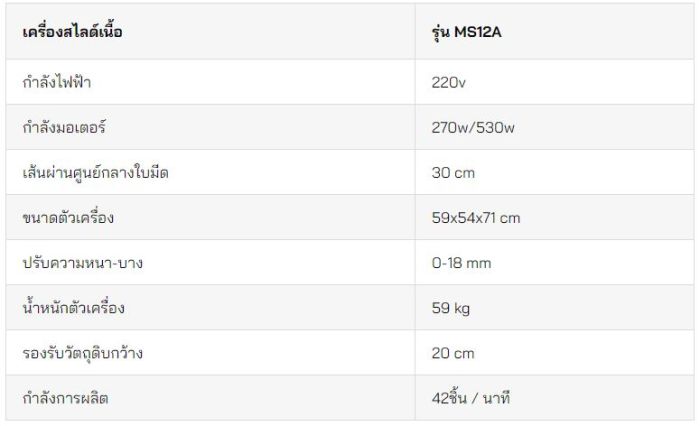
Task: Select the 59 kg weight value
Action: (451, 308)
